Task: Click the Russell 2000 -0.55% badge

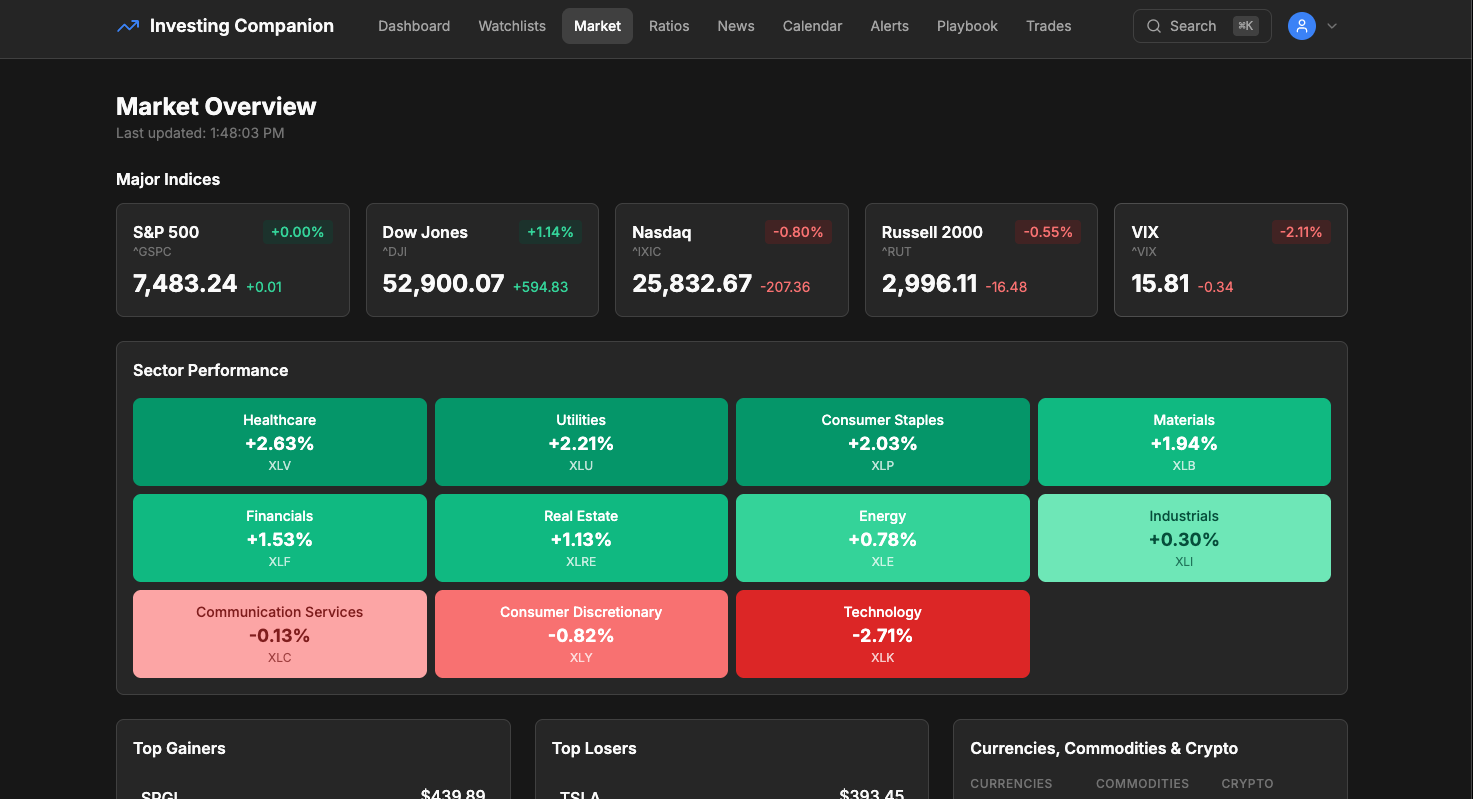Action: click(x=1048, y=232)
